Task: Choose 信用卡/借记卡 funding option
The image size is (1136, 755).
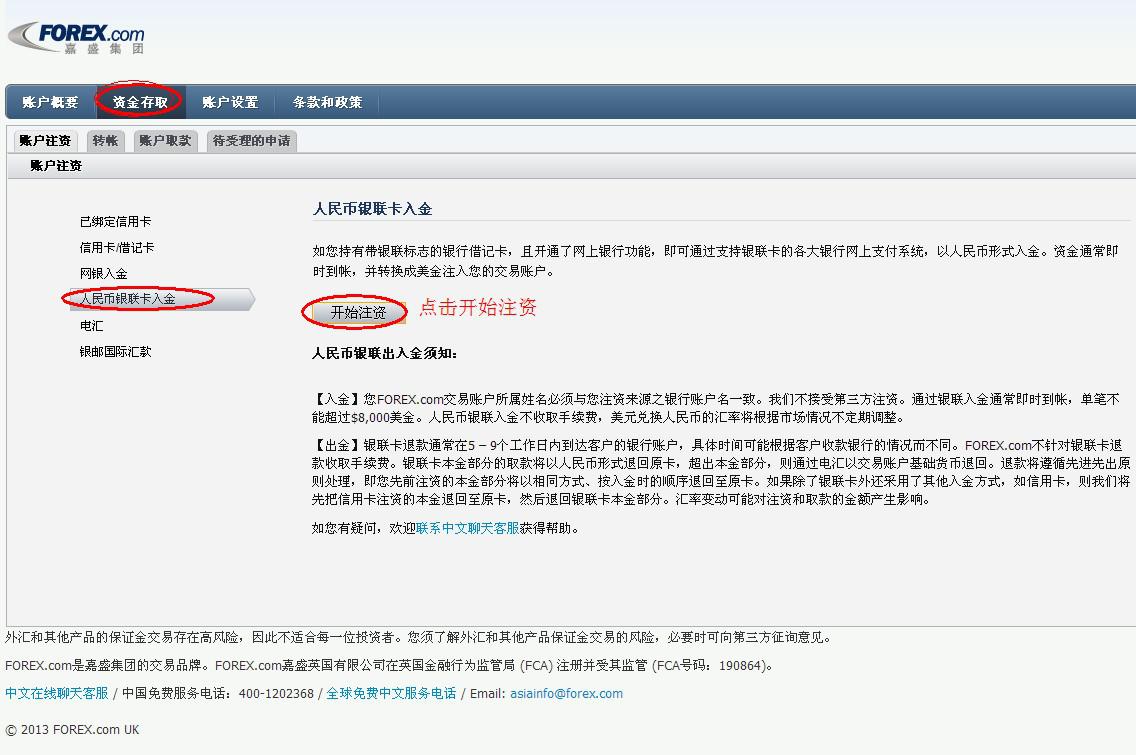Action: pyautogui.click(x=117, y=248)
